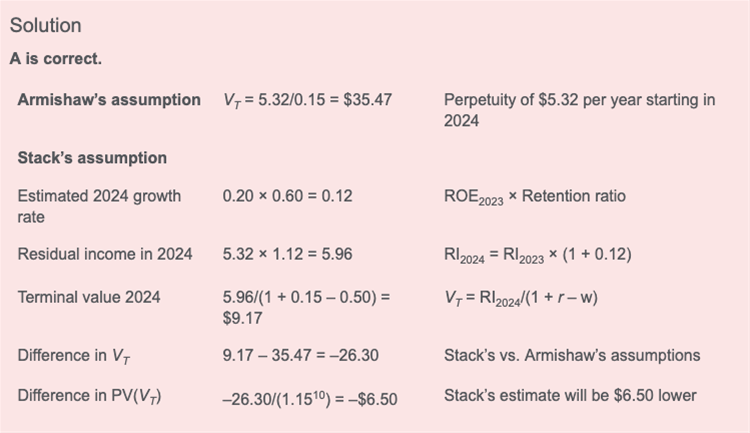Click the Difference in PV(VT) label
This screenshot has width=750, height=433.
tap(89, 396)
